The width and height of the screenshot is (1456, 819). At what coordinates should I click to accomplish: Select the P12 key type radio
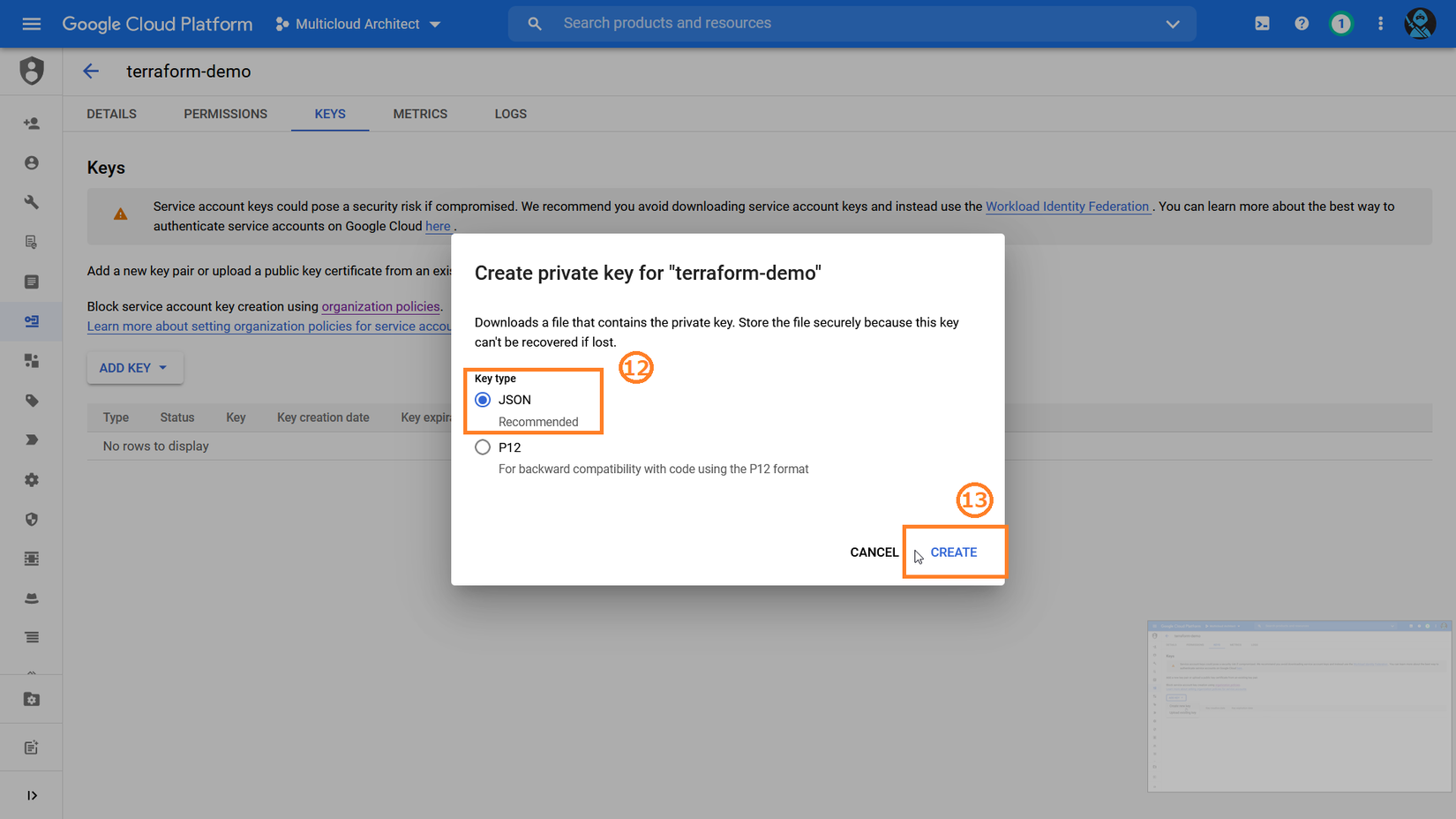point(483,447)
